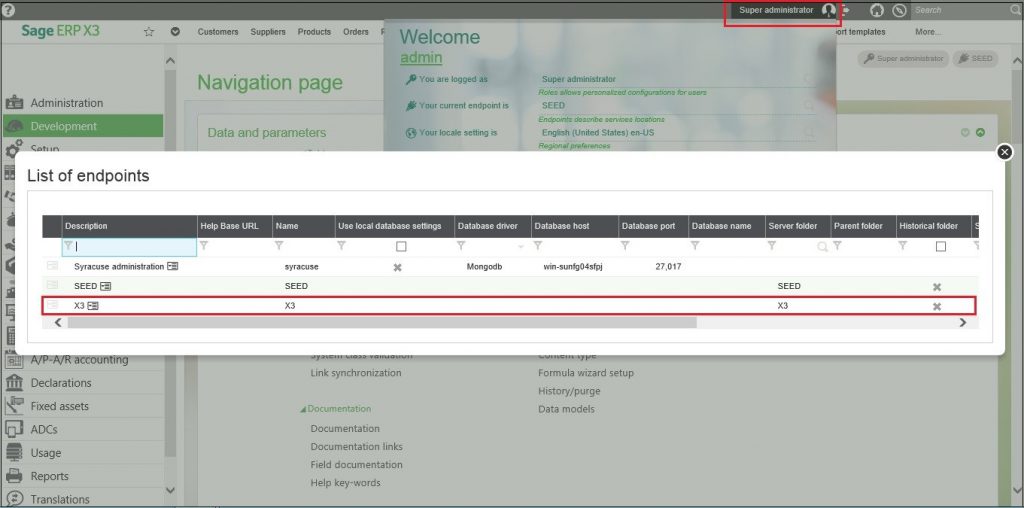Open the Link synchronization link
The height and width of the screenshot is (508, 1024).
pyautogui.click(x=356, y=373)
